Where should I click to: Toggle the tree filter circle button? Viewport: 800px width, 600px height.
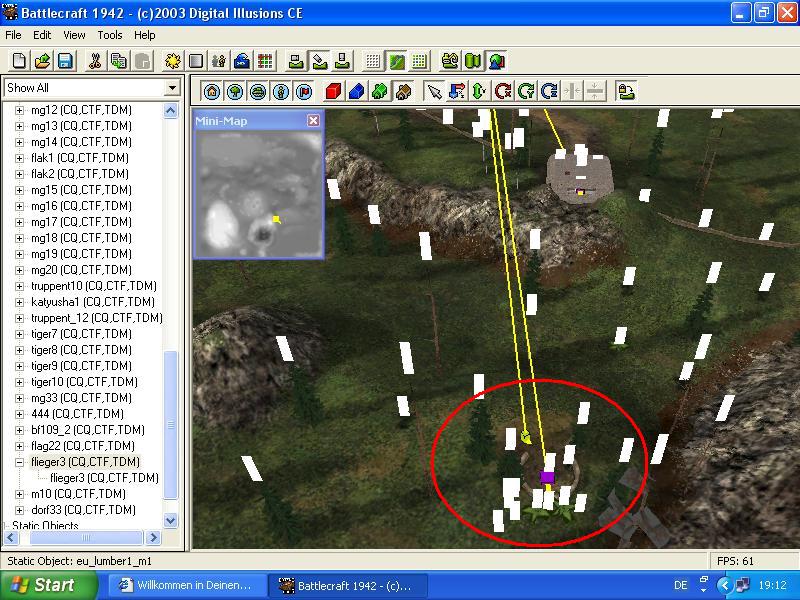pyautogui.click(x=235, y=91)
